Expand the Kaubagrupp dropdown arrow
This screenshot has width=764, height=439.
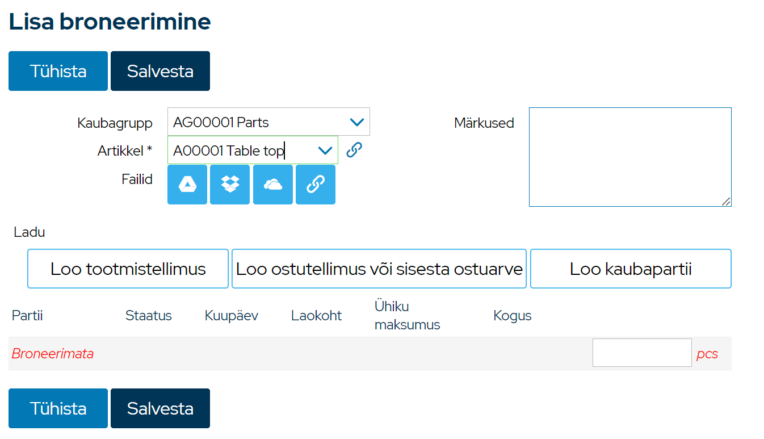[357, 122]
